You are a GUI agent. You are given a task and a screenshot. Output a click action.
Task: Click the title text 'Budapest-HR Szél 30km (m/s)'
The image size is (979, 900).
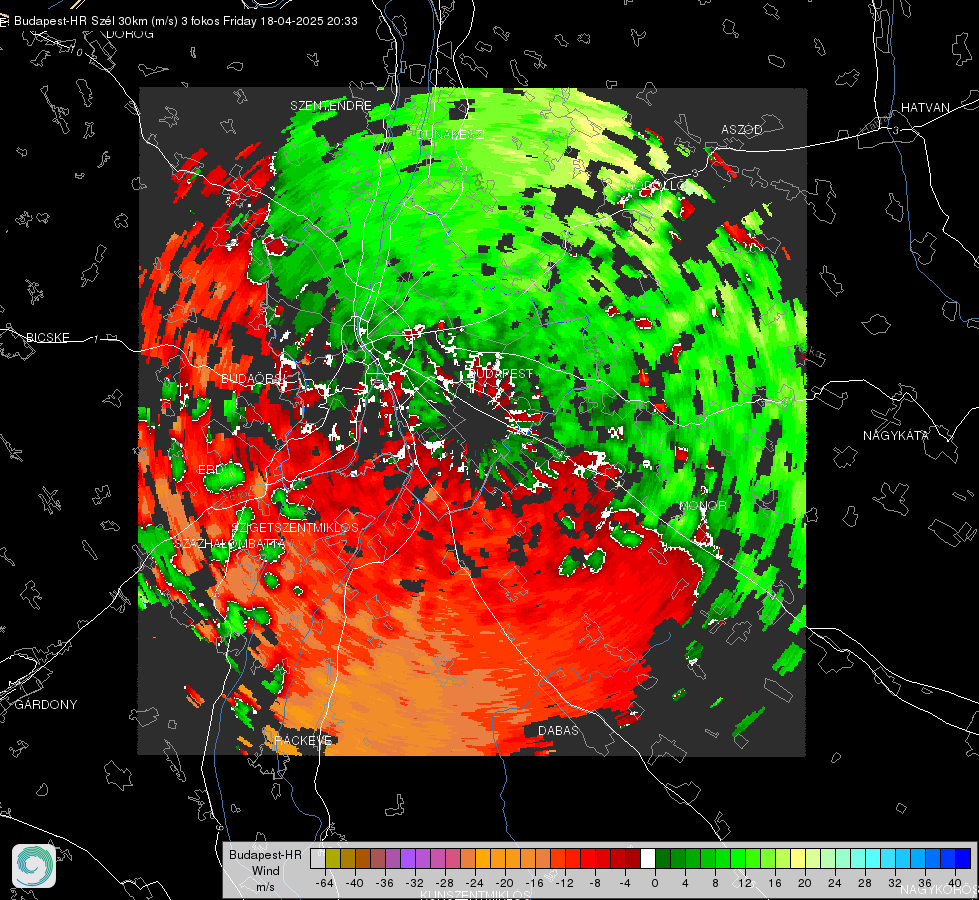coord(96,21)
